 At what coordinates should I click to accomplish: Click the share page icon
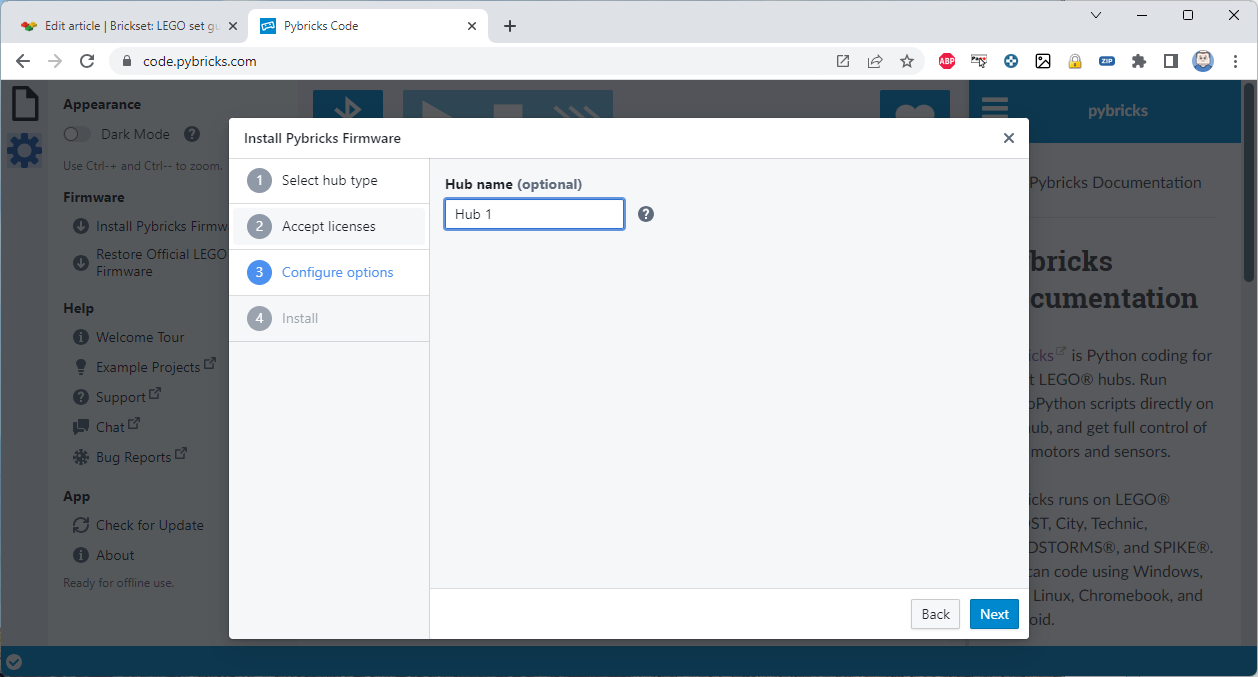(x=875, y=61)
